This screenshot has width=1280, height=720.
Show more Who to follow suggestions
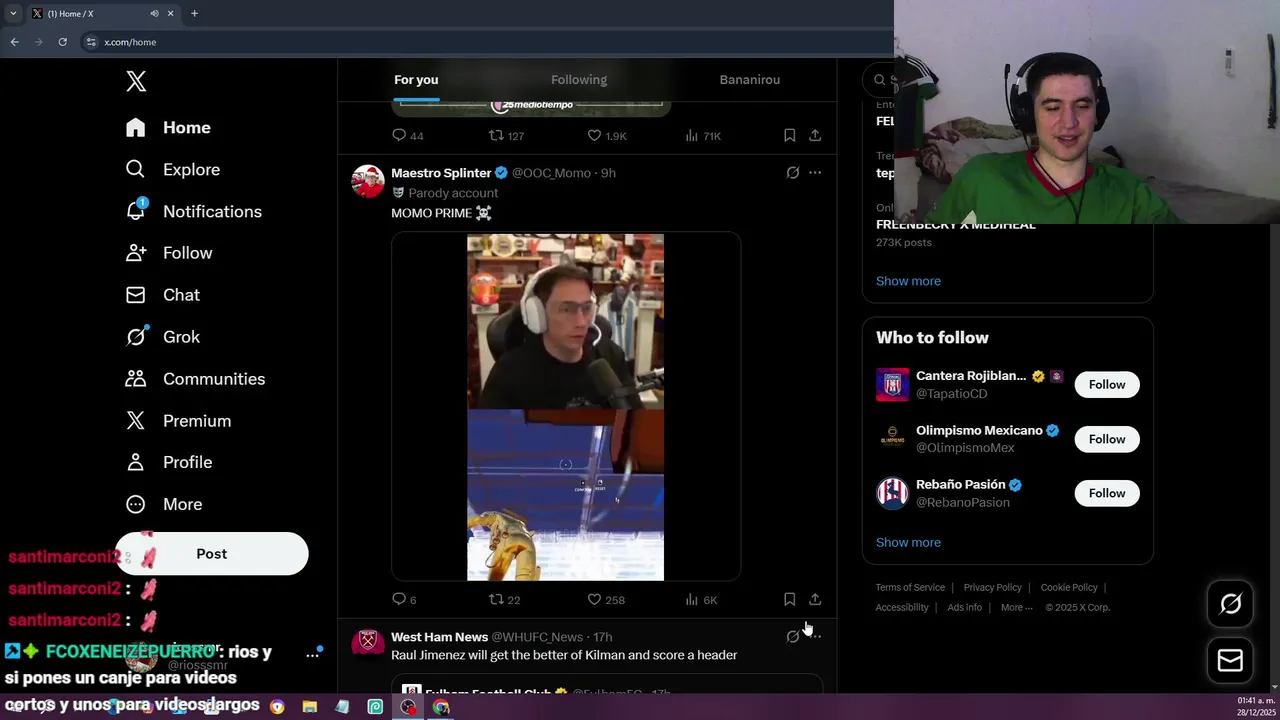tap(908, 542)
